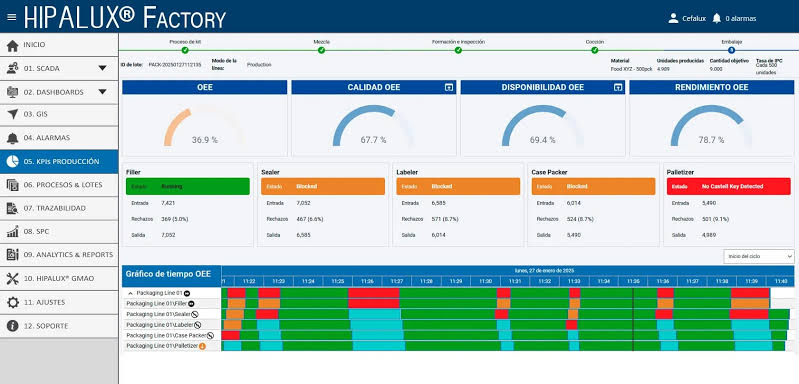Click the Filler Running status bar
This screenshot has height=384, width=799.
(188, 186)
